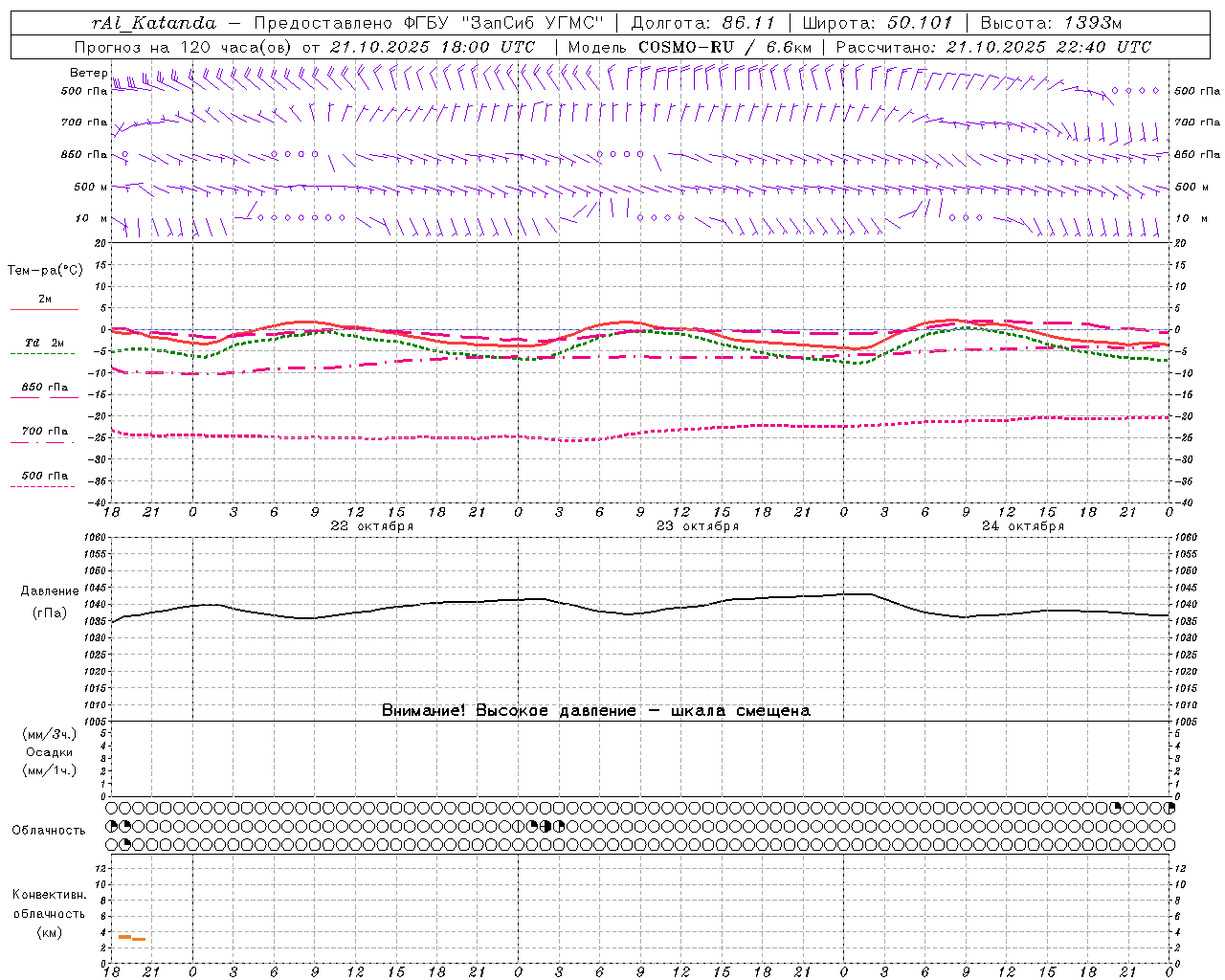The height and width of the screenshot is (980, 1225).
Task: Click the Тем-ра(°C) axis label
Action: 45,271
